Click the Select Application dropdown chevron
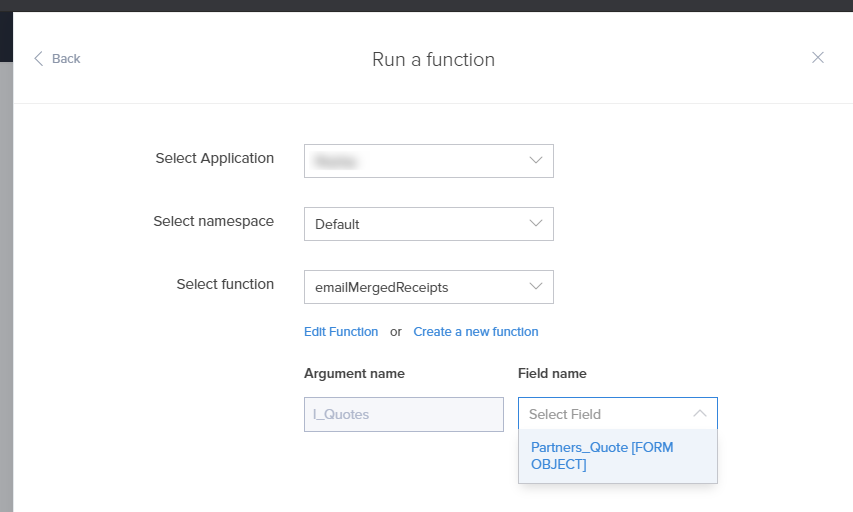Viewport: 853px width, 512px height. tap(536, 161)
